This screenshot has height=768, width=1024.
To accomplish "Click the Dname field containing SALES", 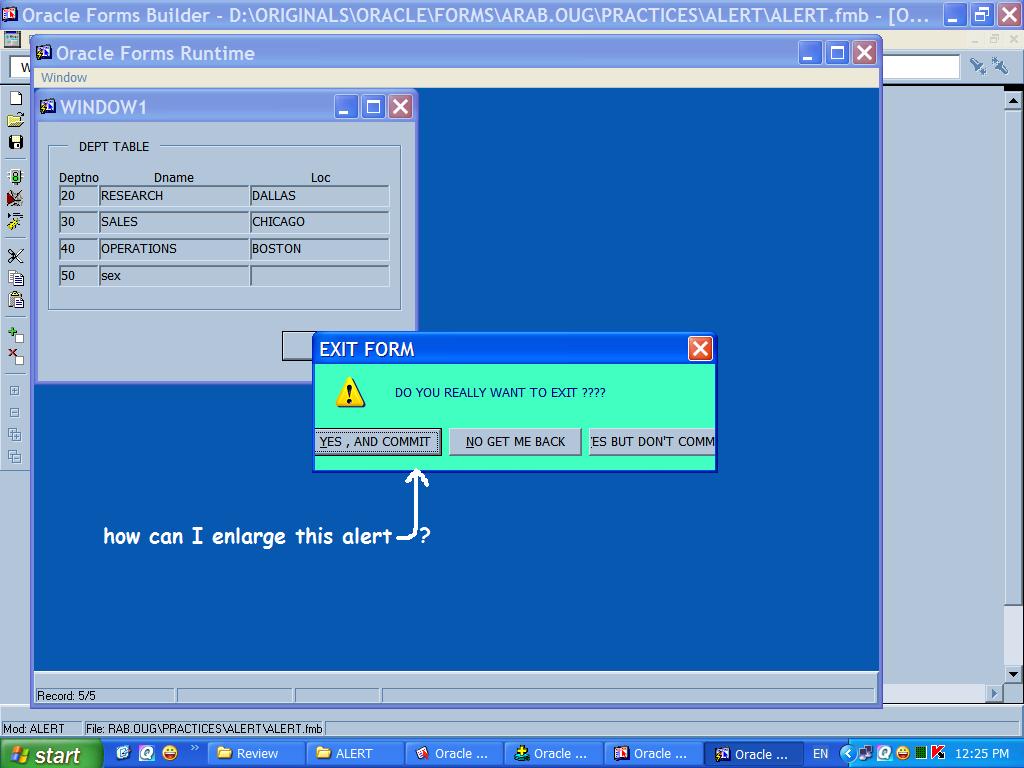I will (174, 222).
